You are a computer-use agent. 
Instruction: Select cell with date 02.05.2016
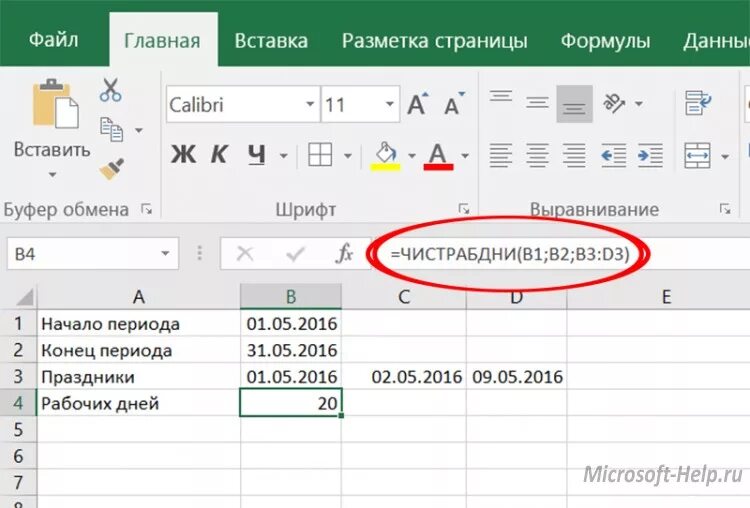coord(404,377)
